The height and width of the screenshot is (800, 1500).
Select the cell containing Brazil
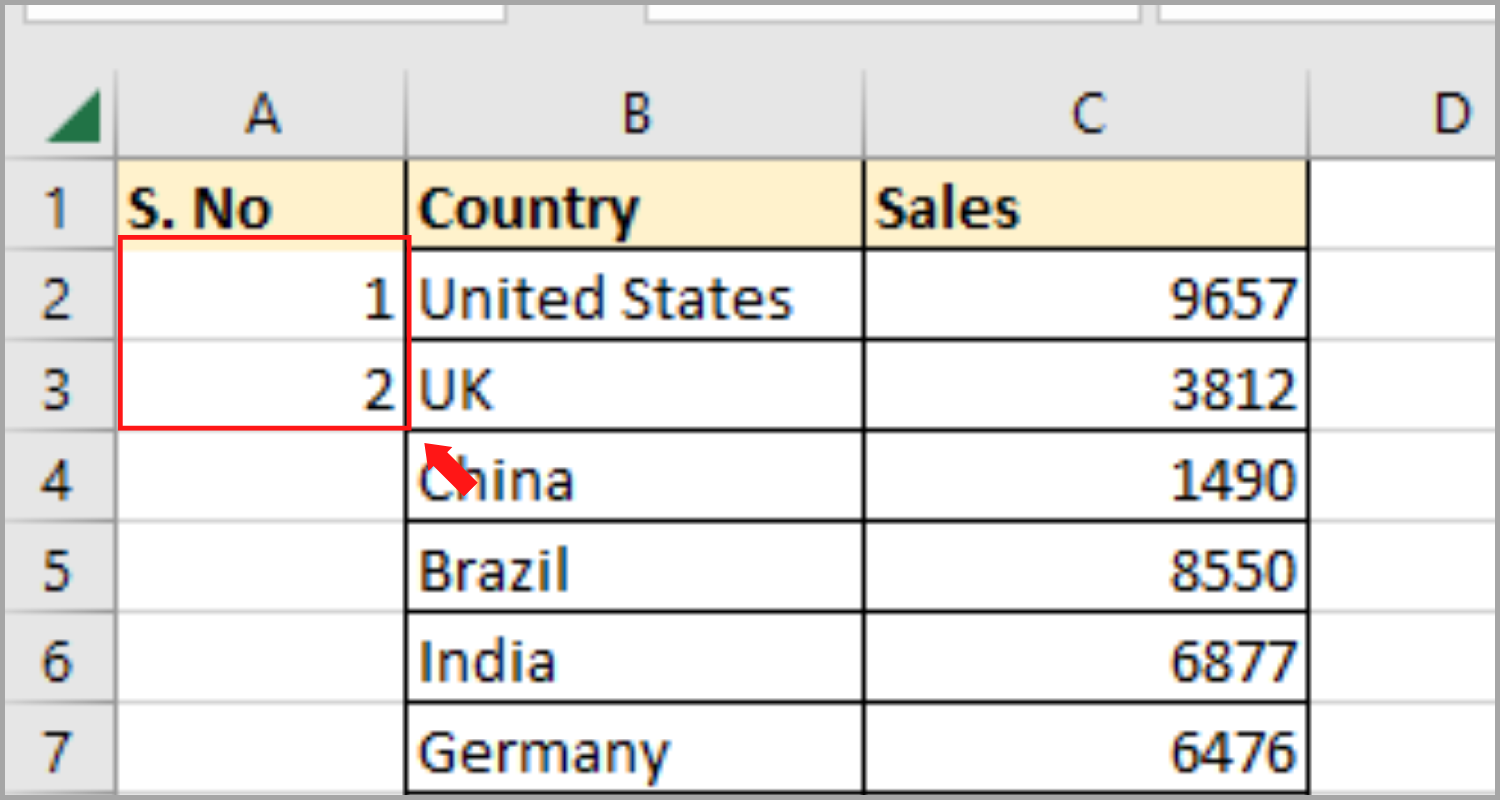tap(635, 569)
